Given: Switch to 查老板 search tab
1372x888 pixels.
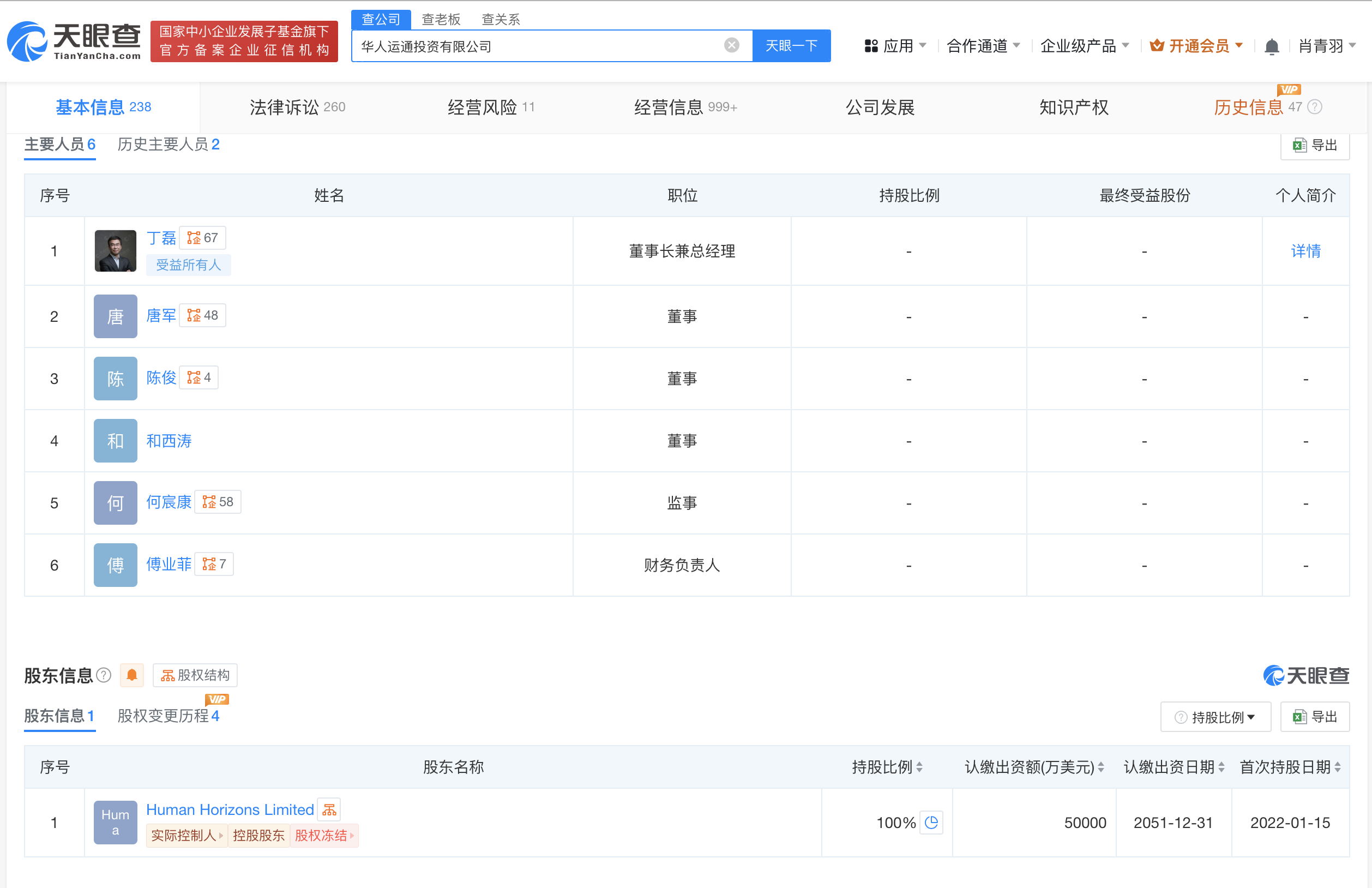Looking at the screenshot, I should [x=441, y=20].
